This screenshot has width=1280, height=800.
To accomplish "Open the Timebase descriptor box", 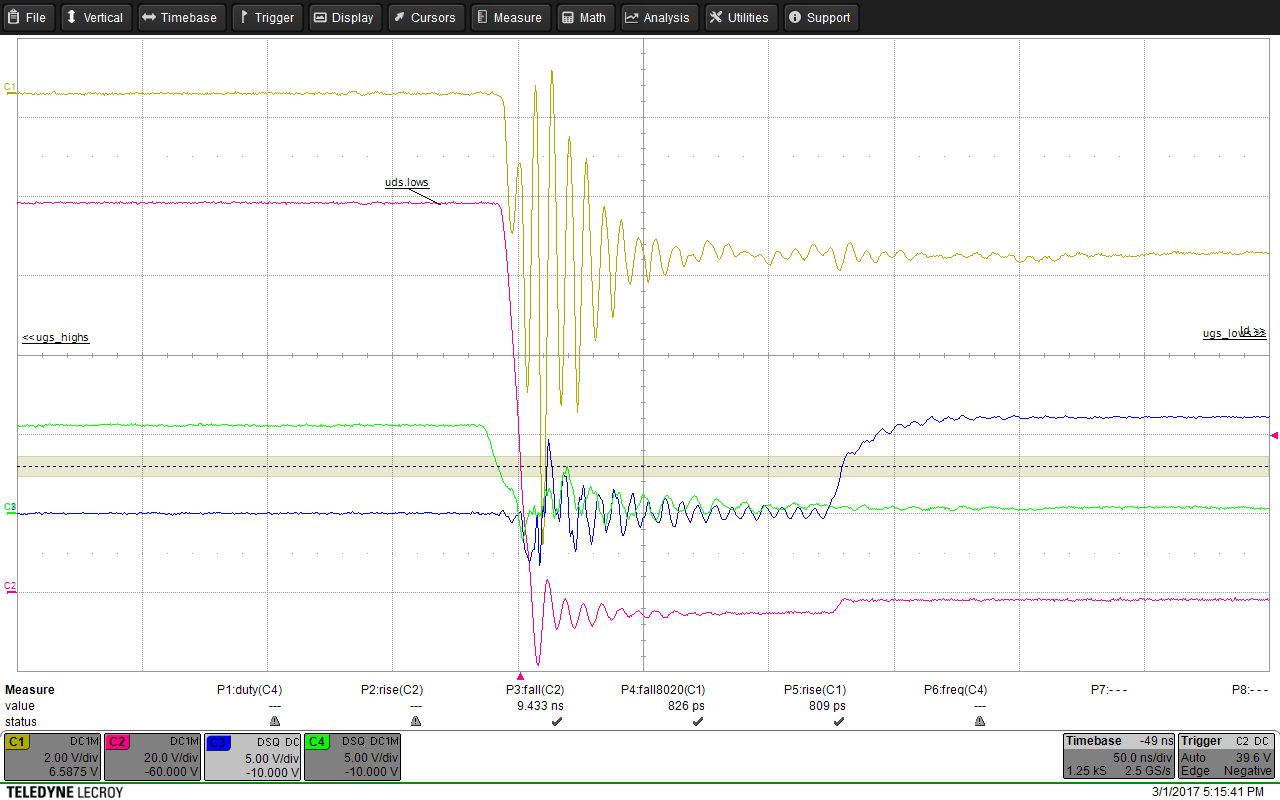I will click(x=1118, y=757).
